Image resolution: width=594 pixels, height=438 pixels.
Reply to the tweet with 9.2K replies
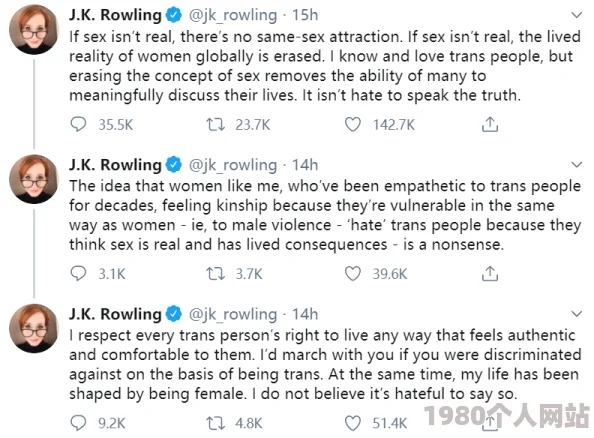pyautogui.click(x=78, y=423)
